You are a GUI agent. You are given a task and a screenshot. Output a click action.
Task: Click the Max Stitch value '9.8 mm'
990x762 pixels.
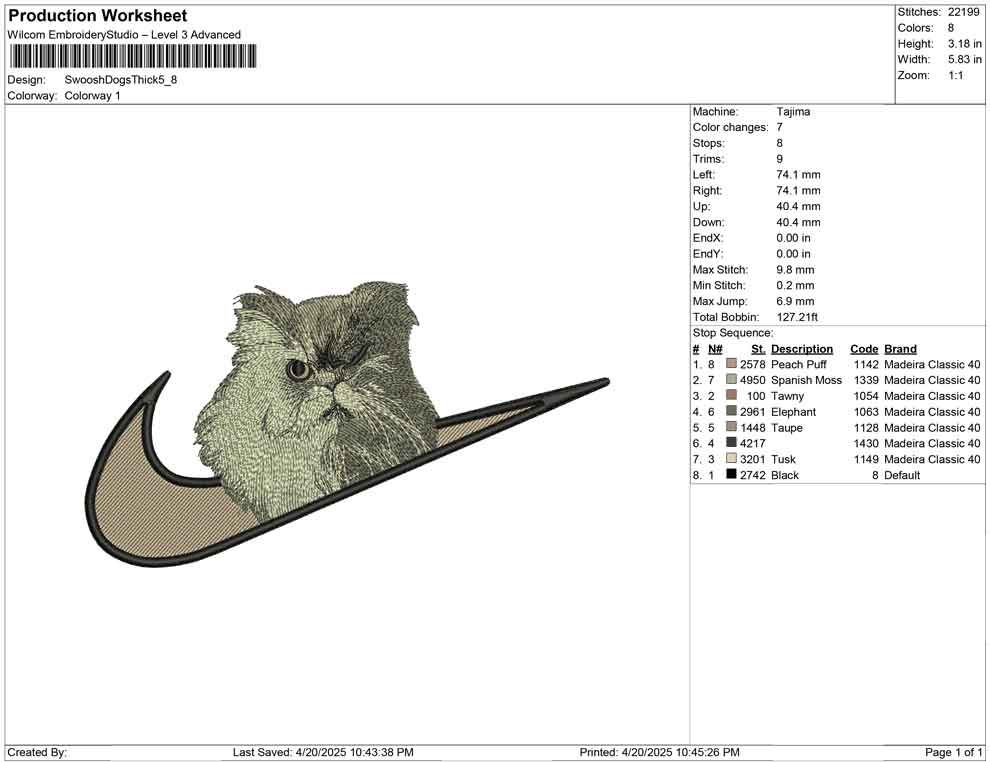[x=796, y=270]
